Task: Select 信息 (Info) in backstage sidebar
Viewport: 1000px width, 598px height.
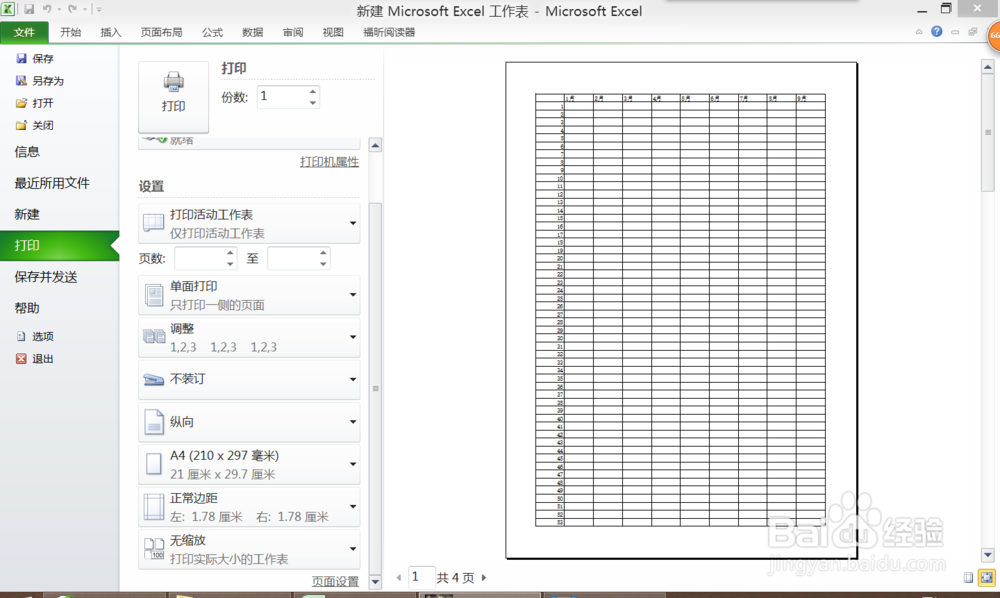Action: pos(27,152)
